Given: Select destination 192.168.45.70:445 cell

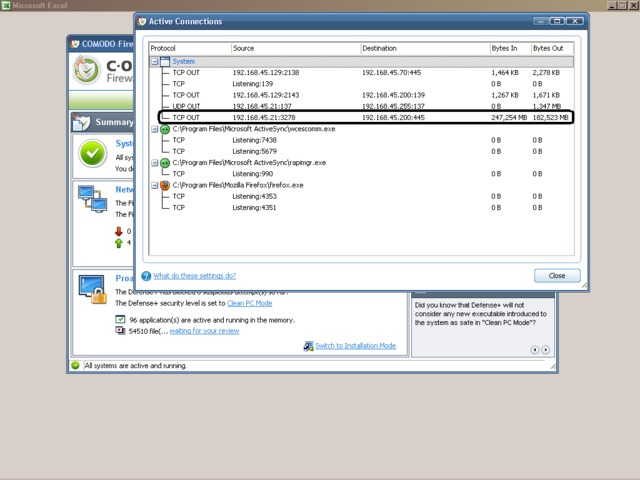Looking at the screenshot, I should [x=391, y=73].
